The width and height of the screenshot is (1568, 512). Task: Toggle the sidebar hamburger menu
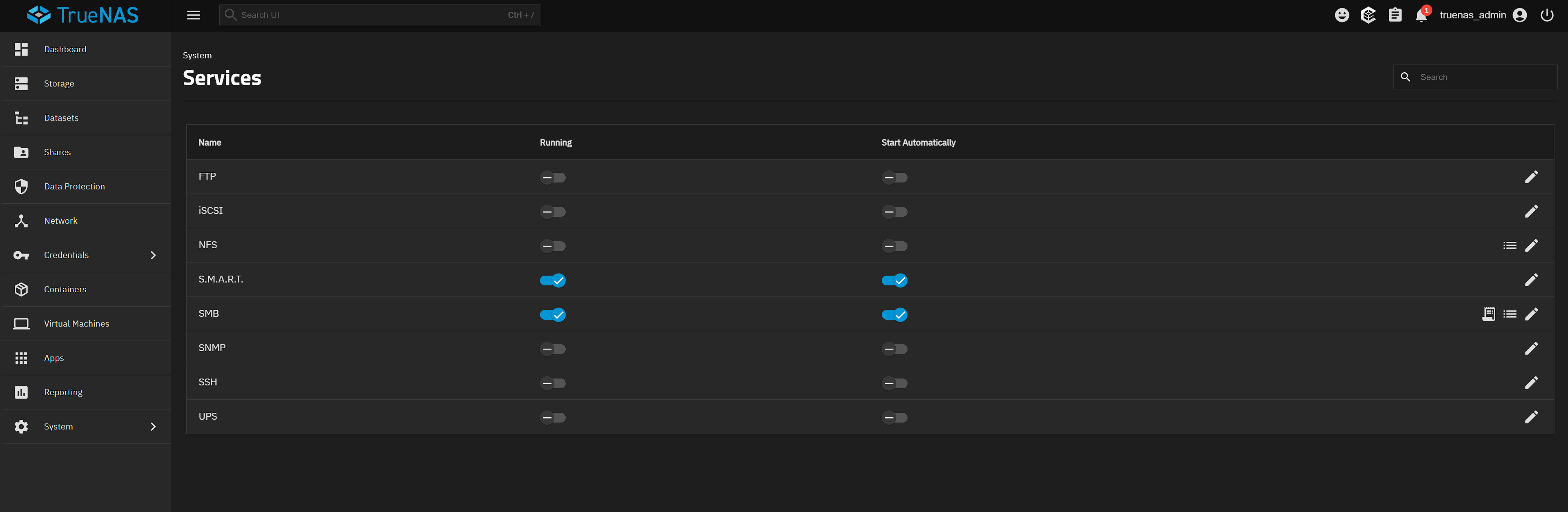click(x=194, y=15)
